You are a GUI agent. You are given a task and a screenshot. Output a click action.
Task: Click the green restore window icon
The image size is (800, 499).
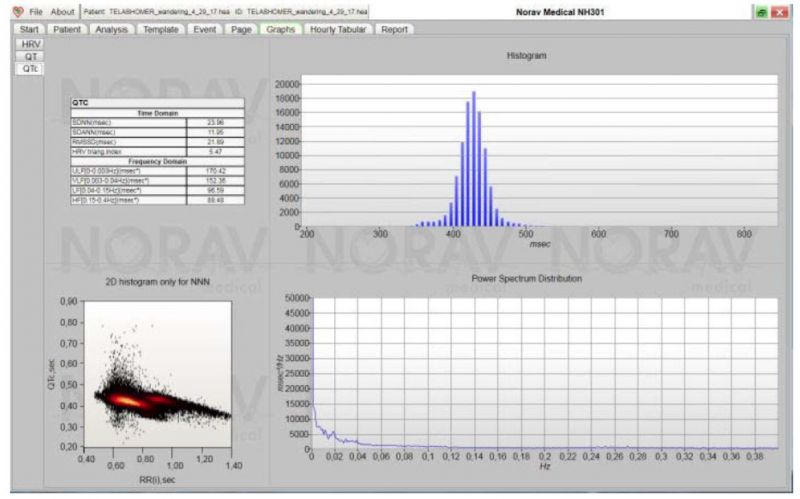pos(761,12)
